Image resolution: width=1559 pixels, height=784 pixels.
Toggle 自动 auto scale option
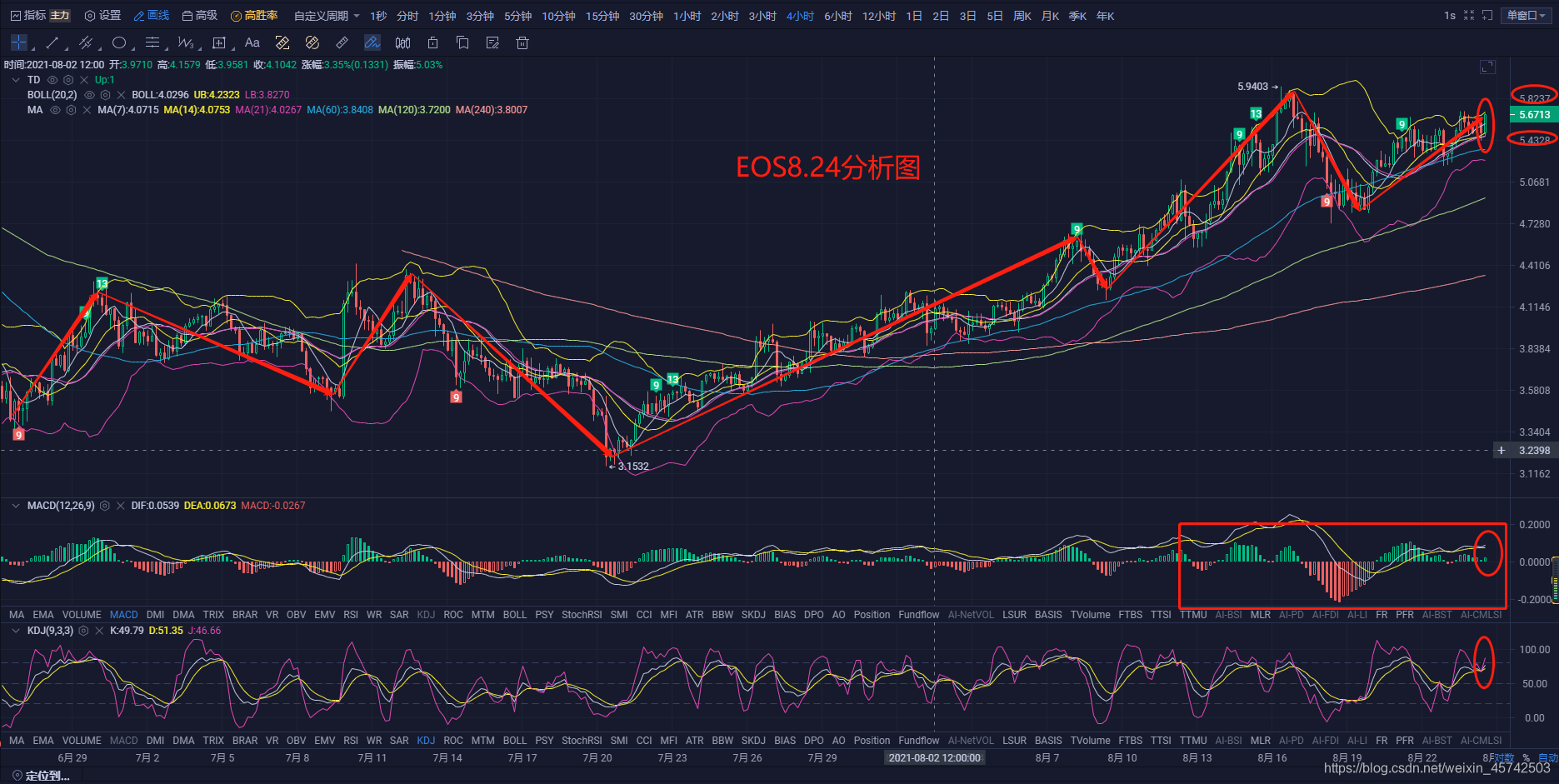(x=1547, y=757)
